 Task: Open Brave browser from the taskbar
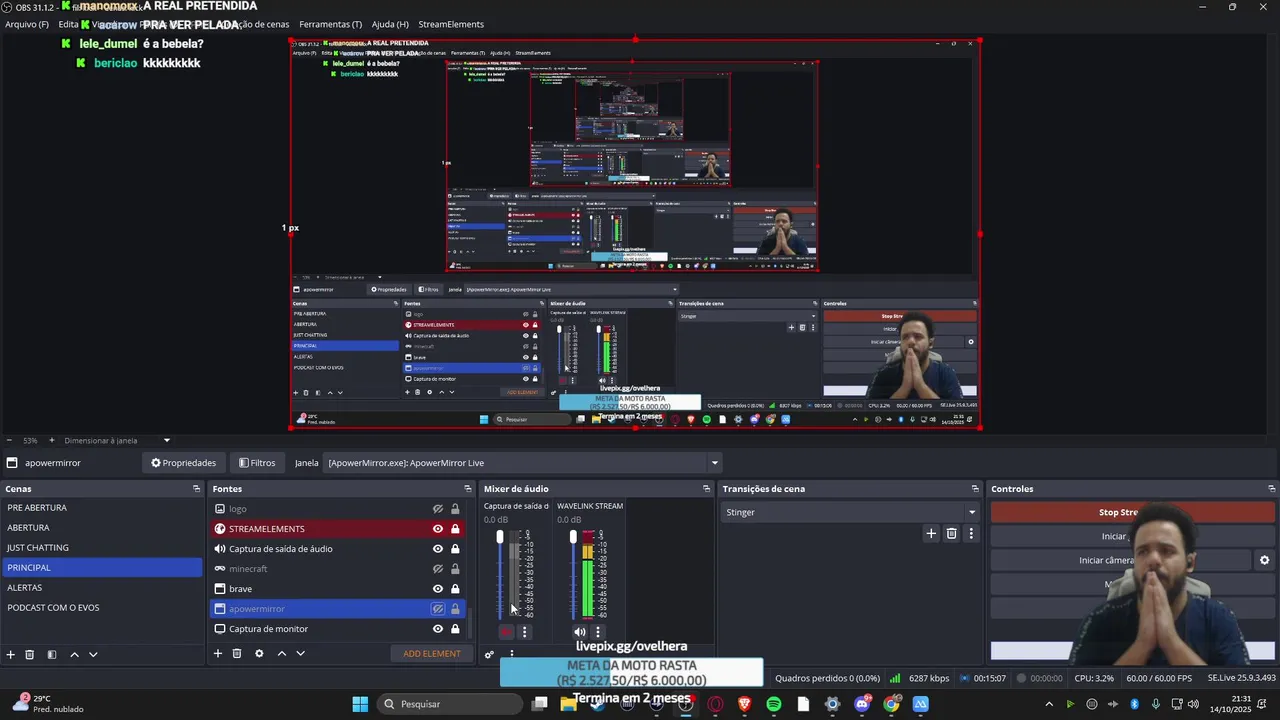pyautogui.click(x=744, y=704)
